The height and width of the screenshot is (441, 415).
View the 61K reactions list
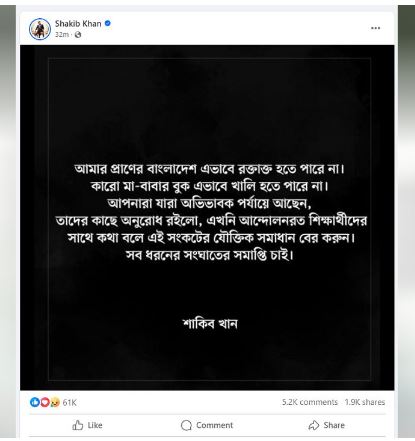tap(70, 403)
